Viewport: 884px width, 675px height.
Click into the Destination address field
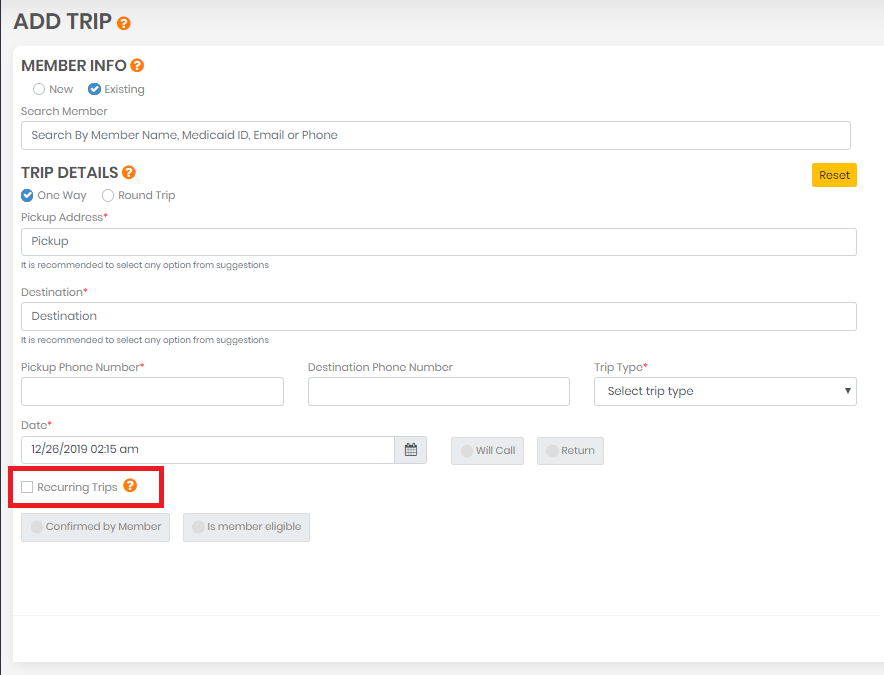click(x=439, y=316)
